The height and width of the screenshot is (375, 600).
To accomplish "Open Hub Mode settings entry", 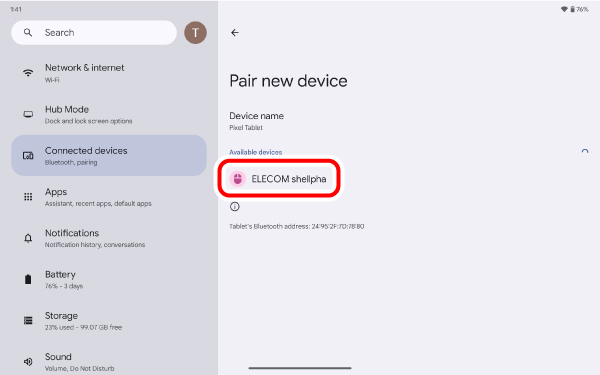I will coord(109,114).
